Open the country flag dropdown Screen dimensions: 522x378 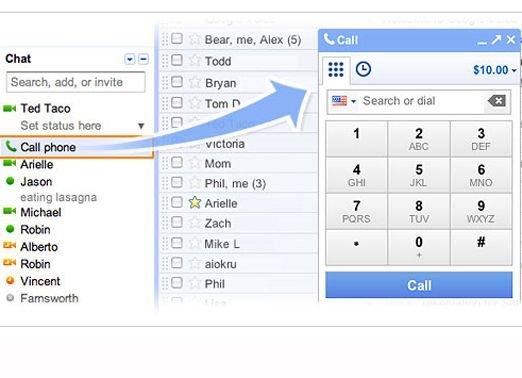tap(344, 101)
